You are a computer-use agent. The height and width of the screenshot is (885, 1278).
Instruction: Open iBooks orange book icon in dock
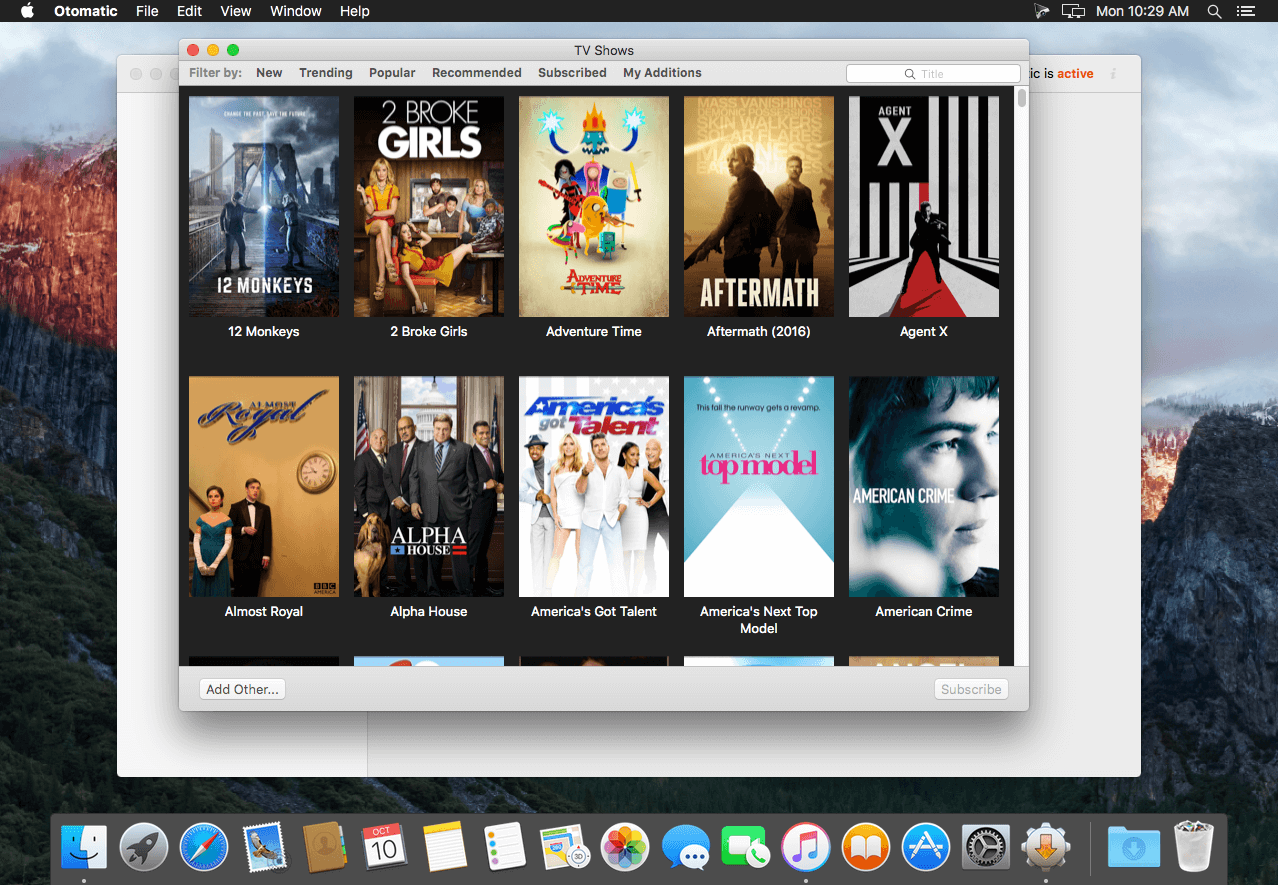click(x=866, y=847)
